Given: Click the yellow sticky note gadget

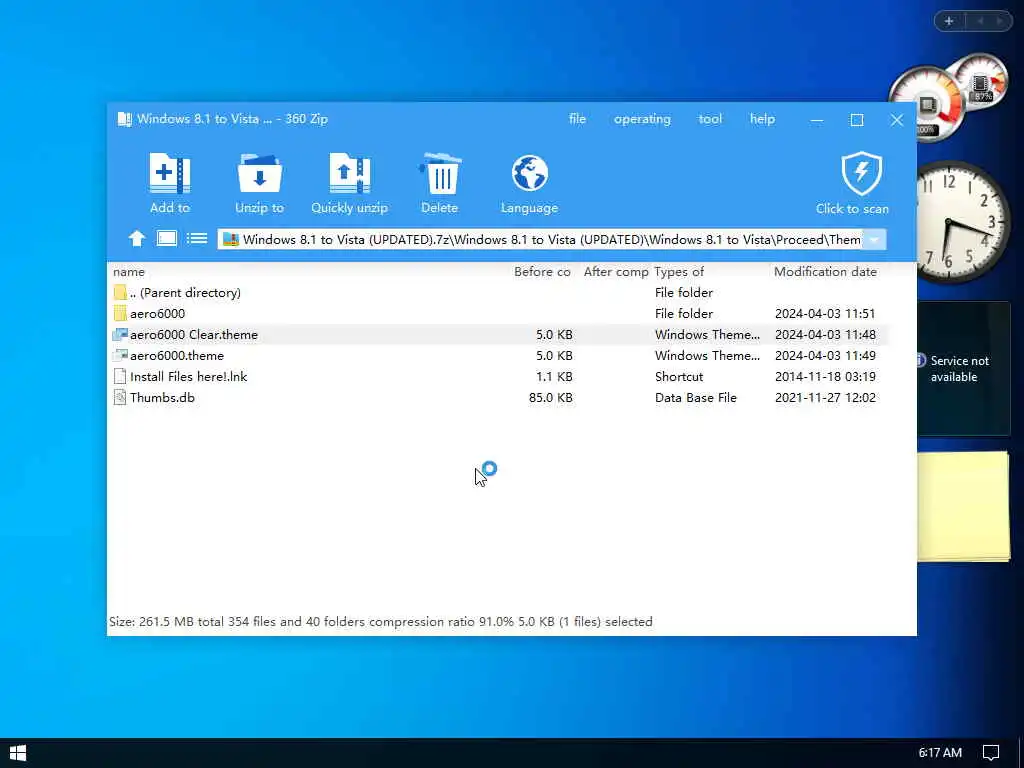Looking at the screenshot, I should point(963,507).
